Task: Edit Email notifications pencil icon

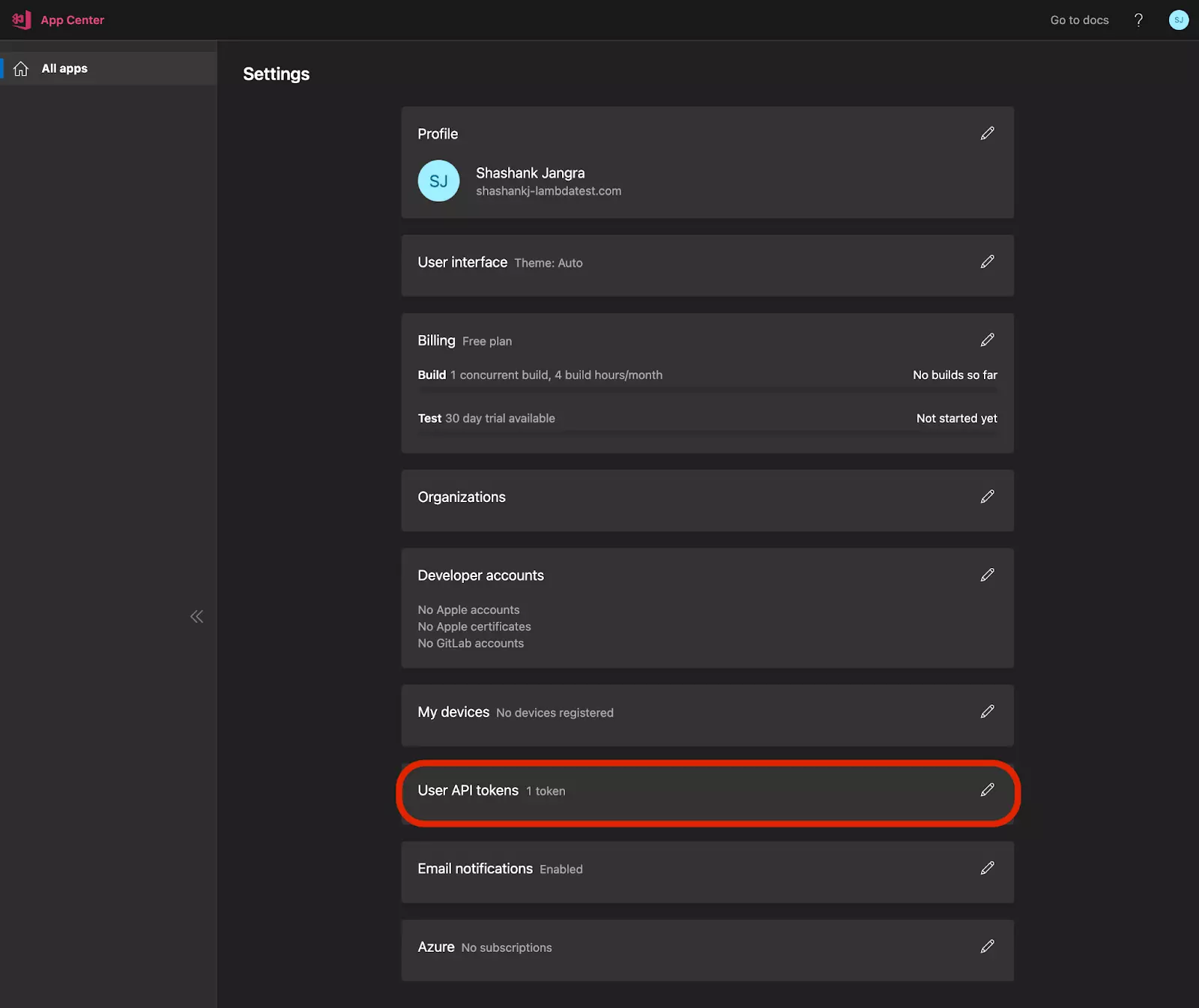Action: [x=987, y=868]
